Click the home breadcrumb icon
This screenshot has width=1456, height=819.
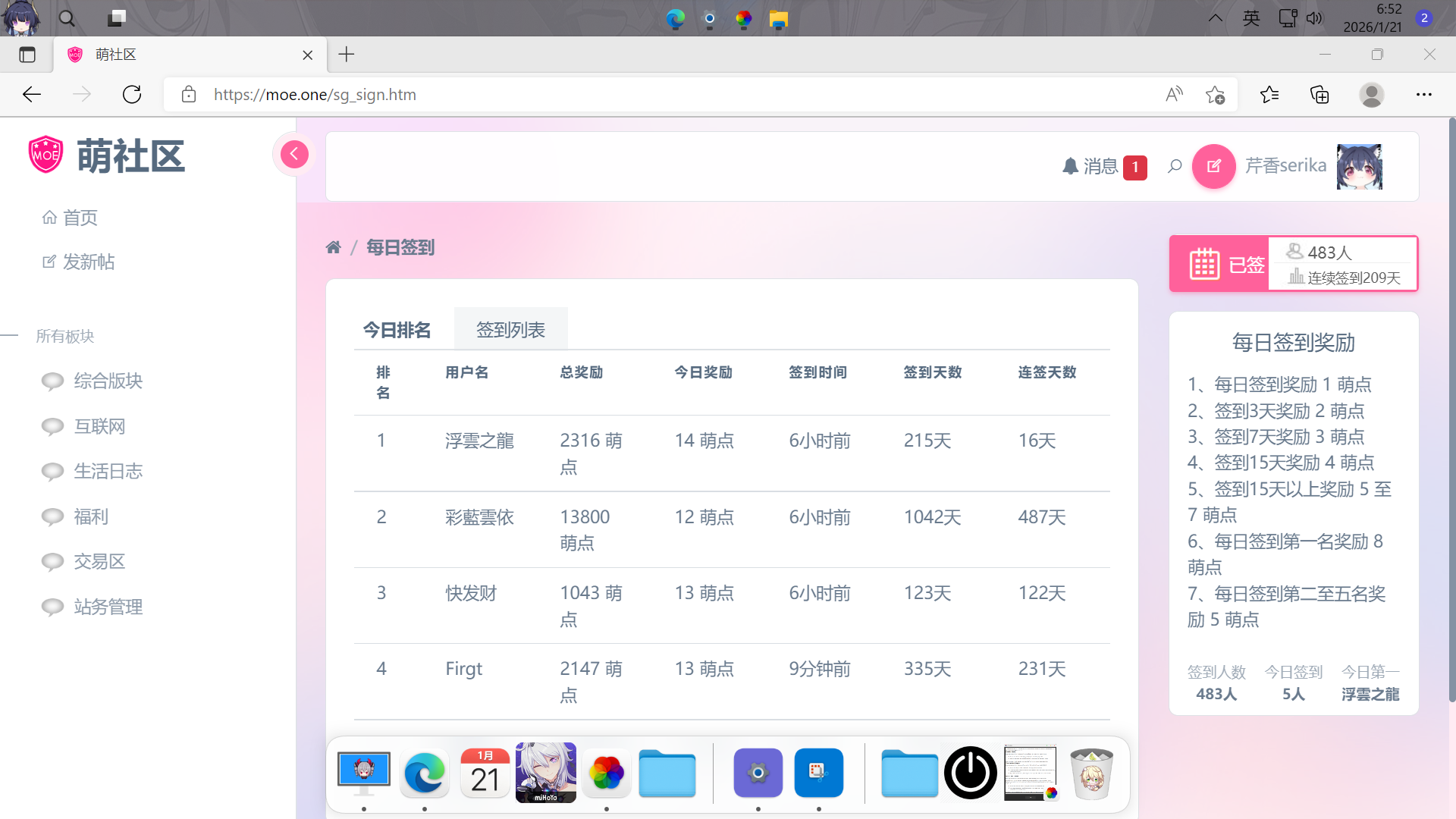333,247
